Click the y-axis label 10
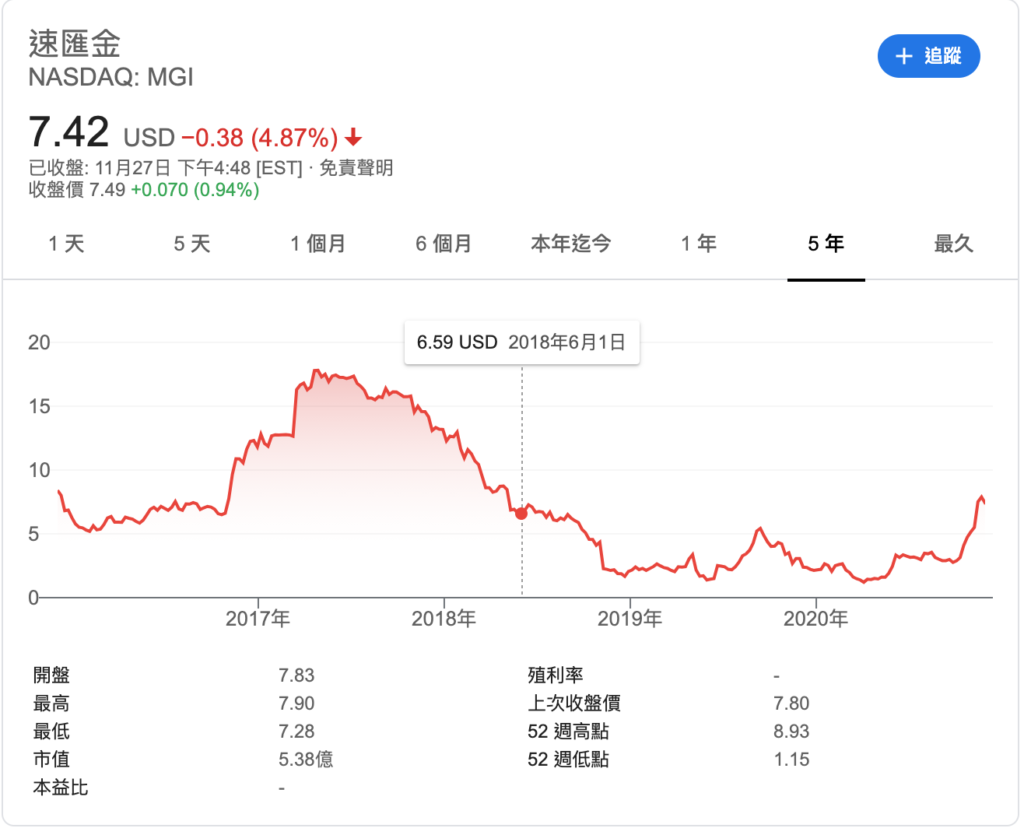 point(39,470)
